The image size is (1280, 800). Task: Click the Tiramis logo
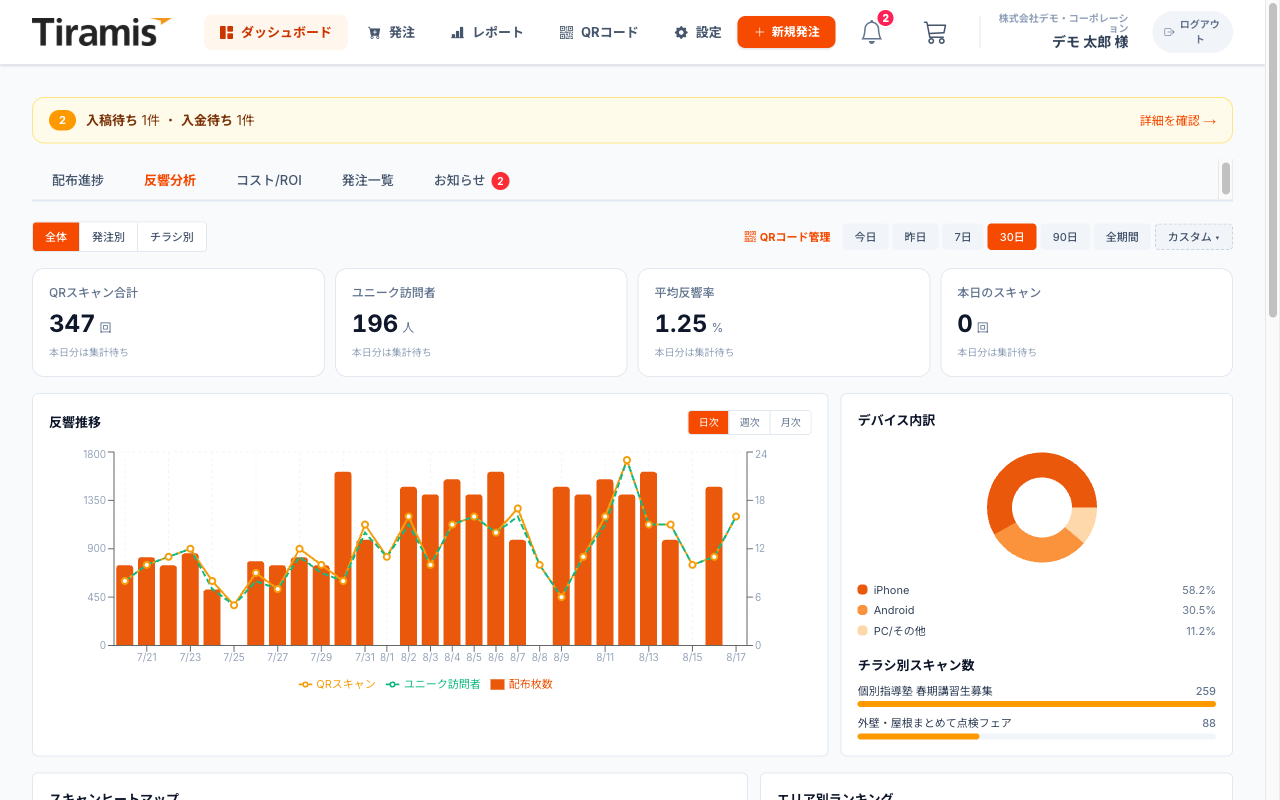(x=101, y=32)
